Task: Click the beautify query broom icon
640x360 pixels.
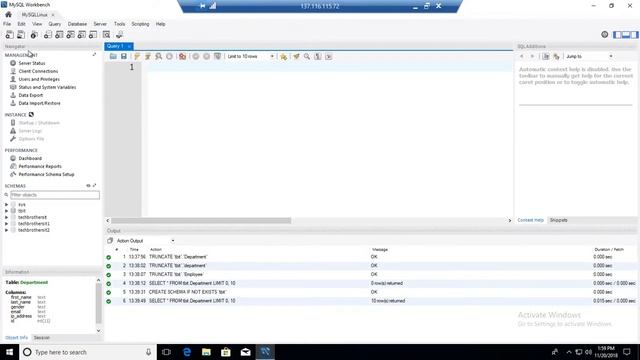Action: click(296, 56)
